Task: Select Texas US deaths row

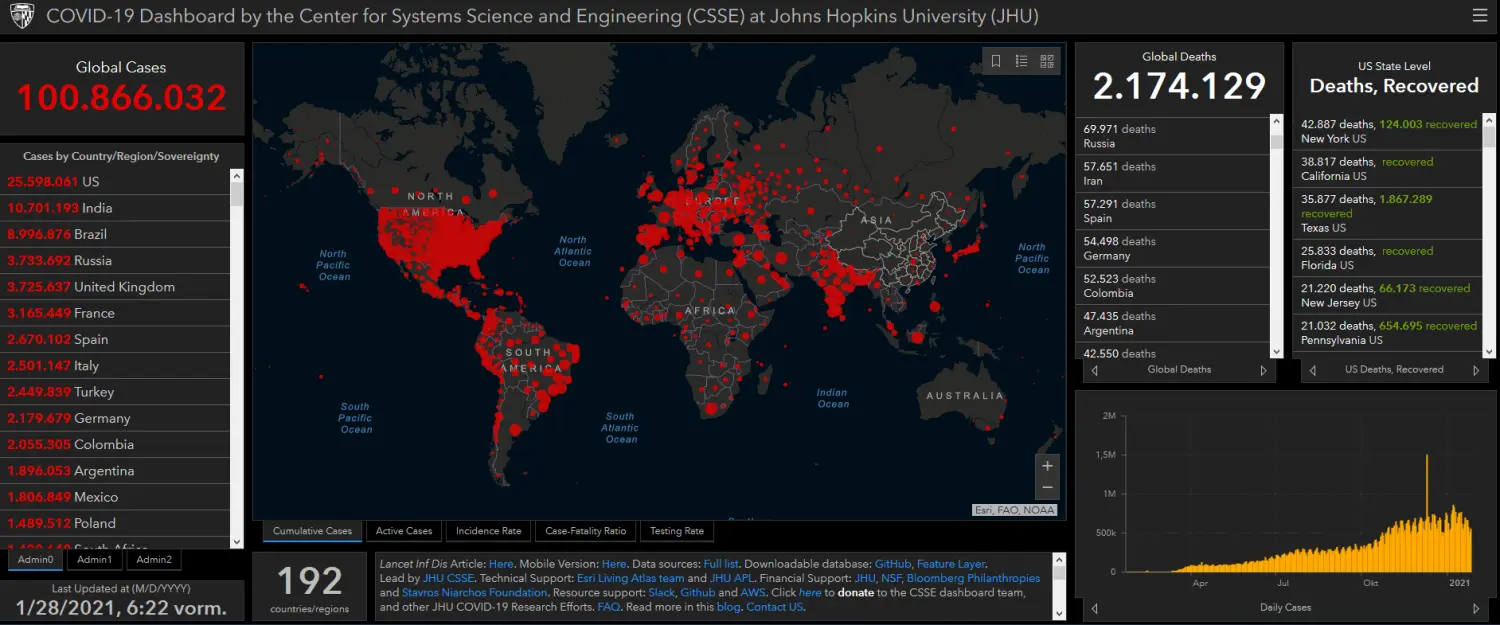Action: [1389, 213]
